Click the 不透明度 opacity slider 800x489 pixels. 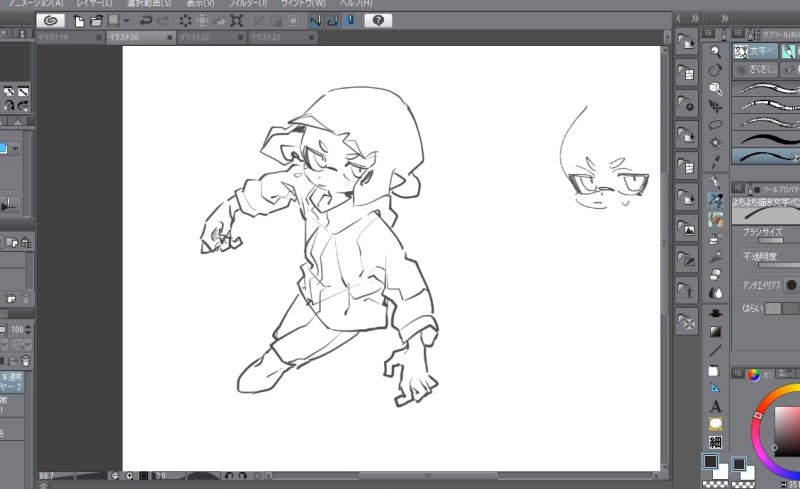coord(779,265)
